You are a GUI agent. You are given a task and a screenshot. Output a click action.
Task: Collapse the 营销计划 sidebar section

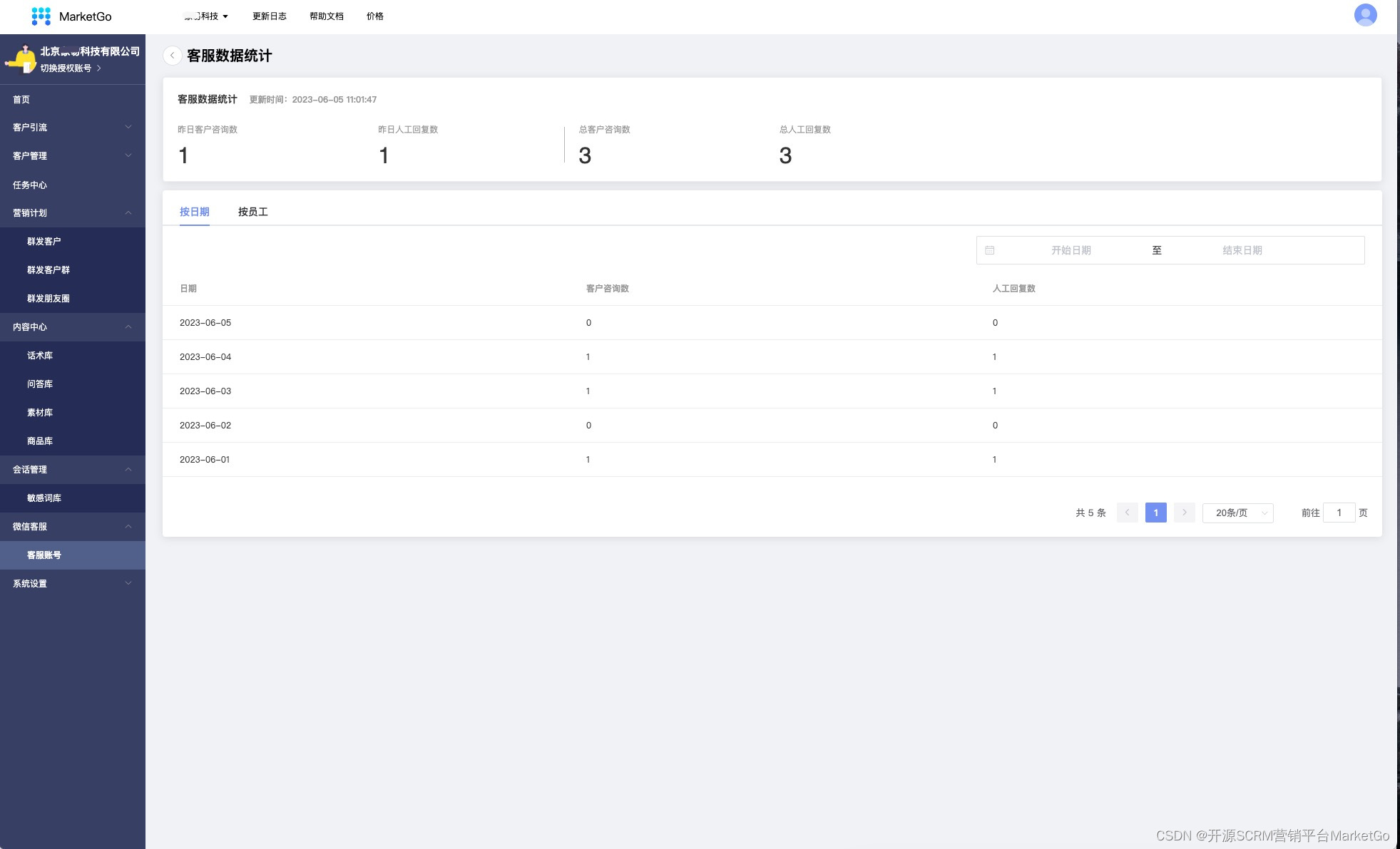tap(72, 213)
